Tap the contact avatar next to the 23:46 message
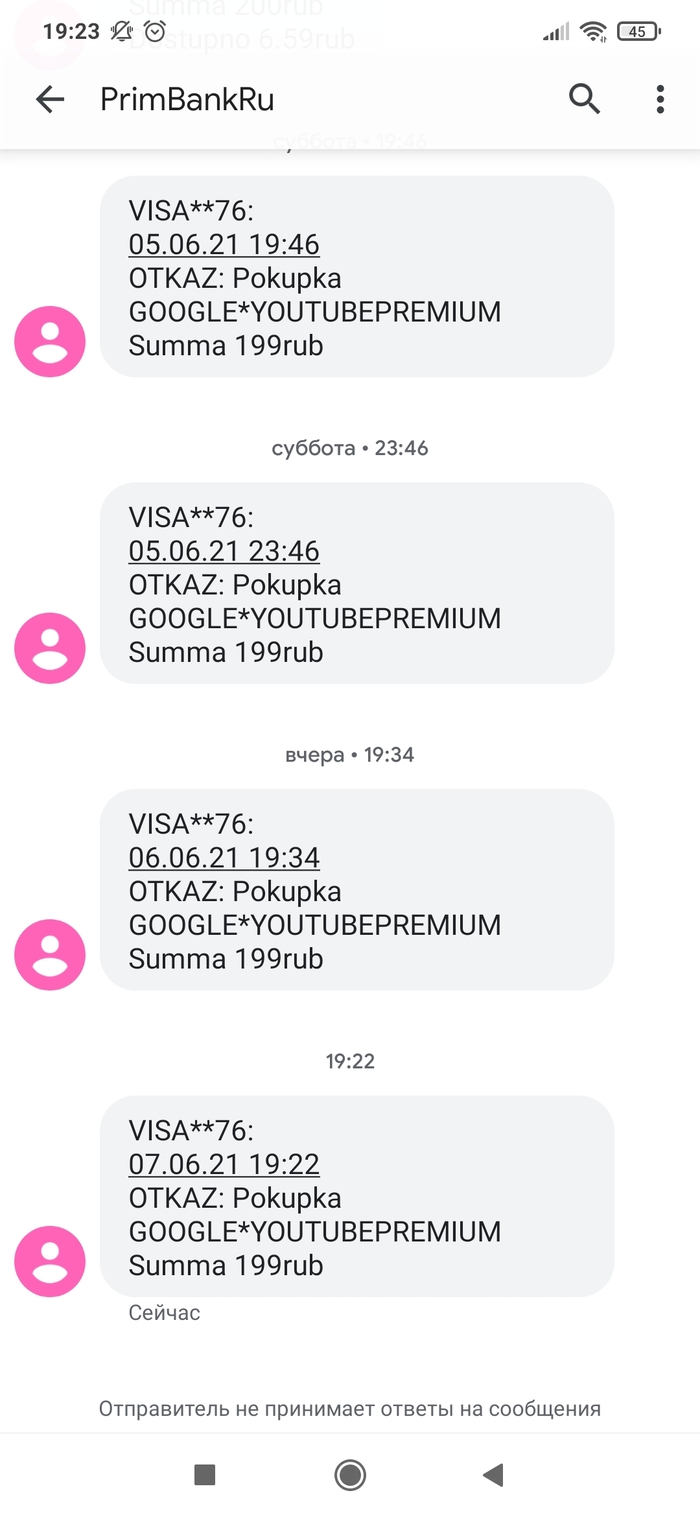This screenshot has height=1517, width=700. click(49, 648)
